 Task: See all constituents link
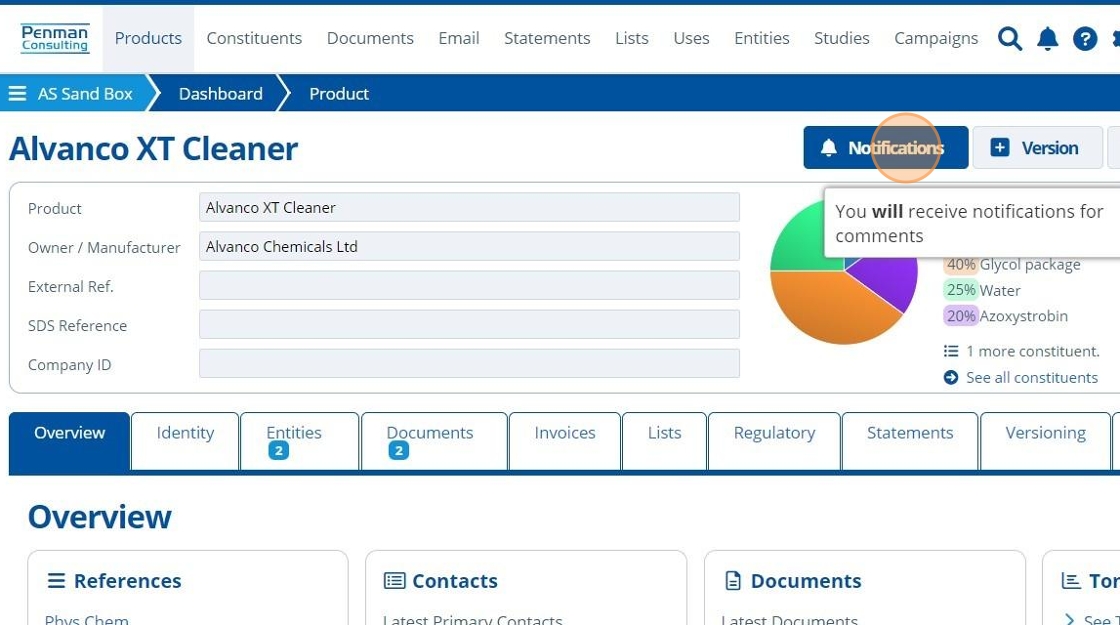1031,377
